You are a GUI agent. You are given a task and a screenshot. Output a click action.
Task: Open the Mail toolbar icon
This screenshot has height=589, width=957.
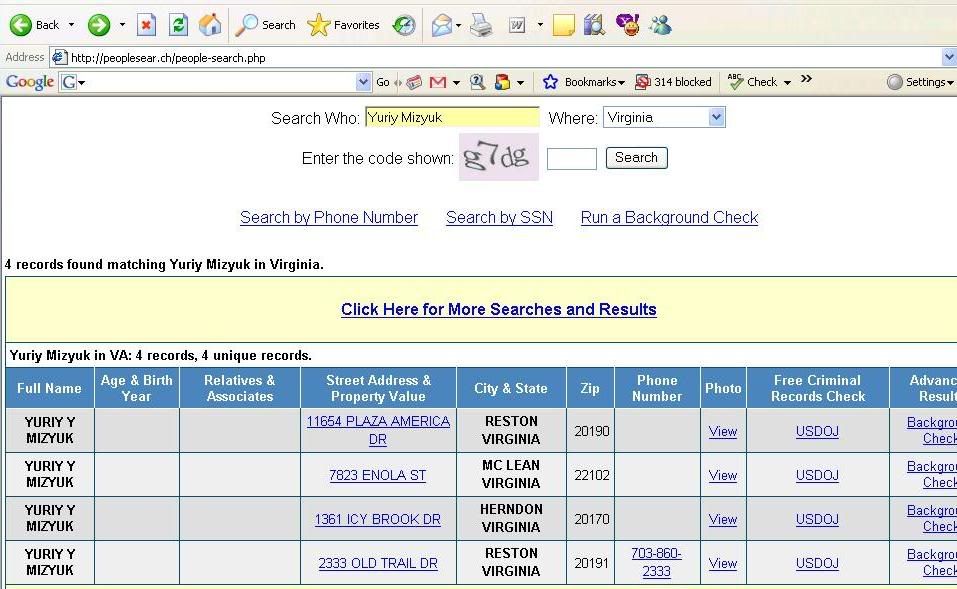pyautogui.click(x=441, y=25)
